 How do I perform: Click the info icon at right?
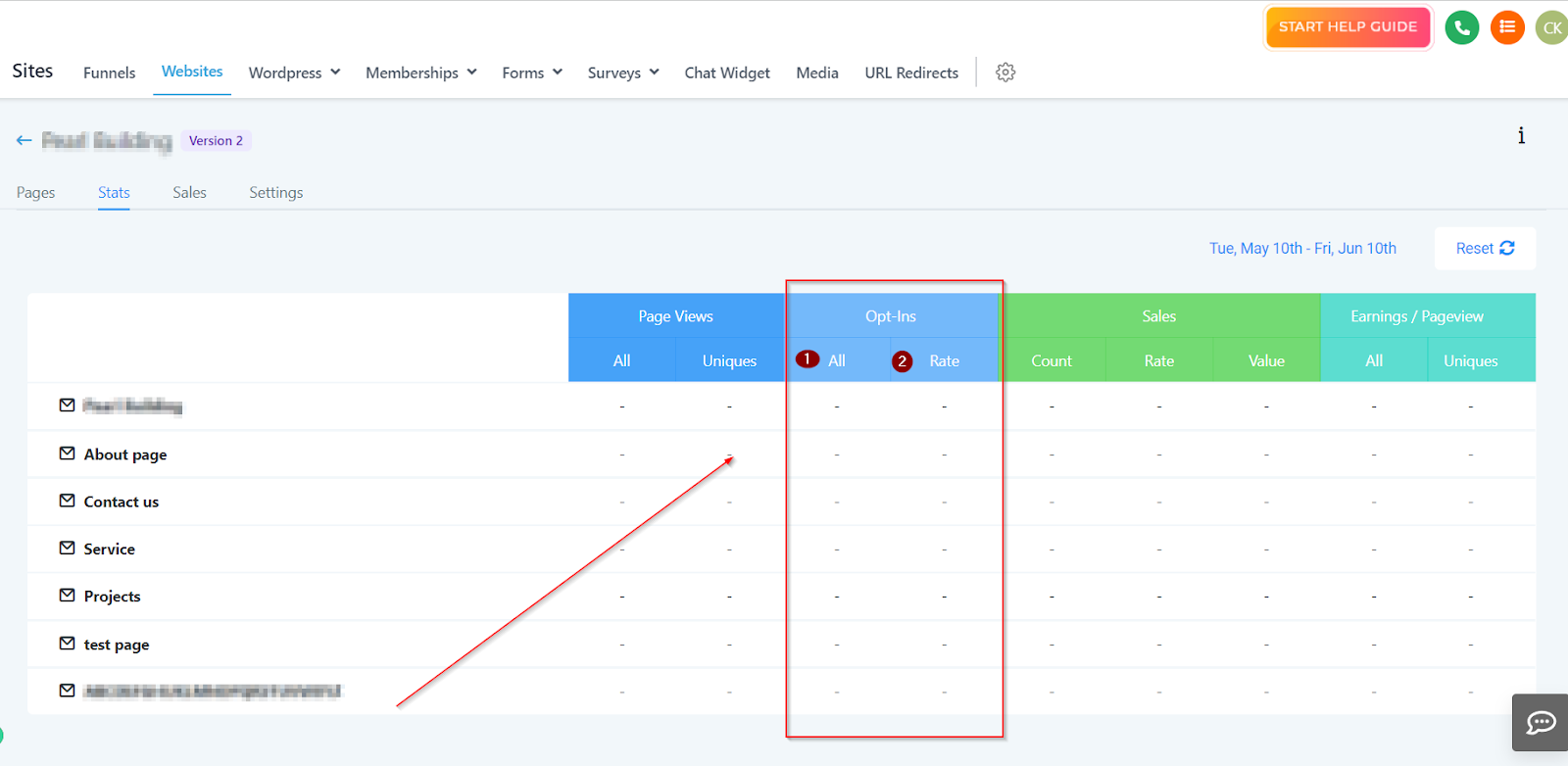(x=1521, y=136)
